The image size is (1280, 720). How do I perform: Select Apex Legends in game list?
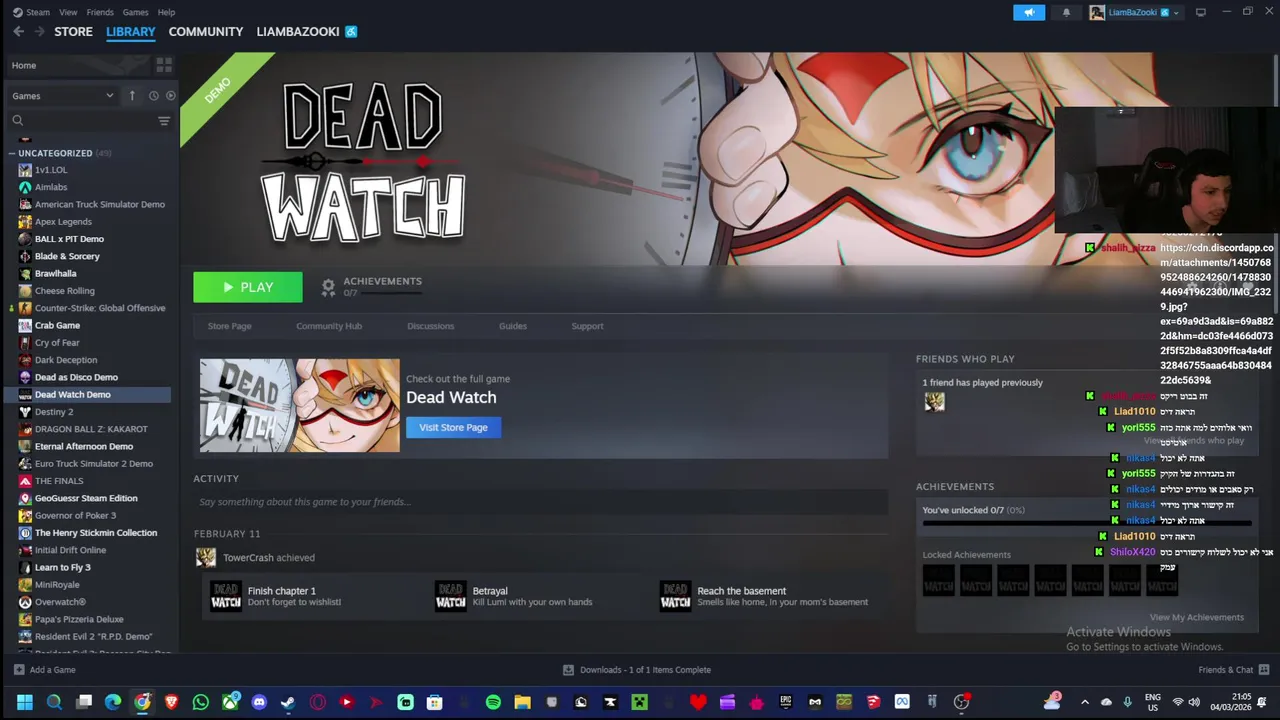[63, 221]
